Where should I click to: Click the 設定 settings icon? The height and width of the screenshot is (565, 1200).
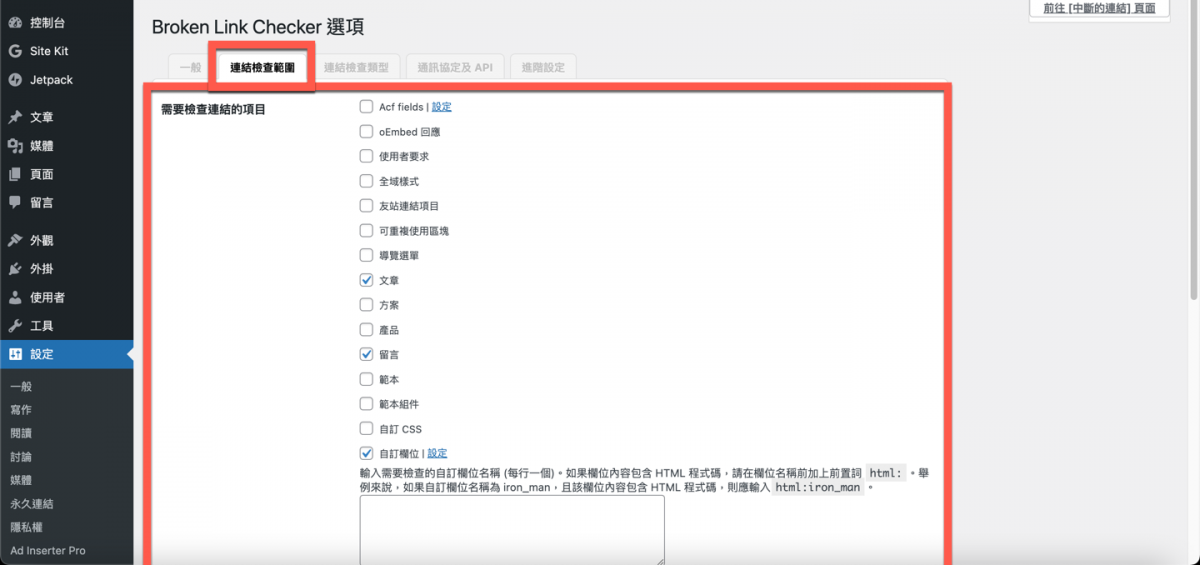[15, 354]
